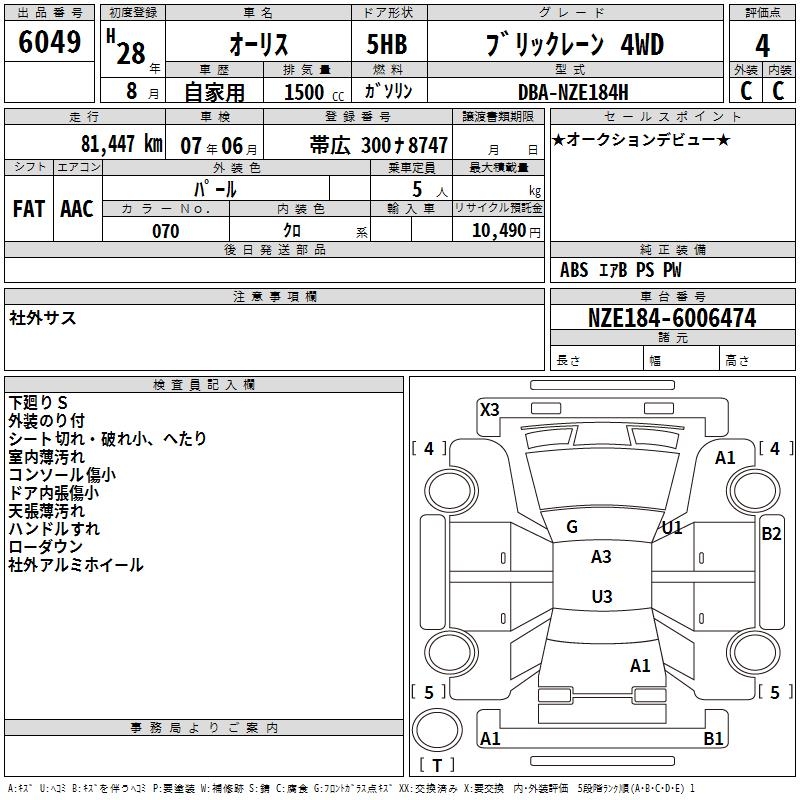This screenshot has width=800, height=800.
Task: Click the 高さ height field
Action: [757, 359]
